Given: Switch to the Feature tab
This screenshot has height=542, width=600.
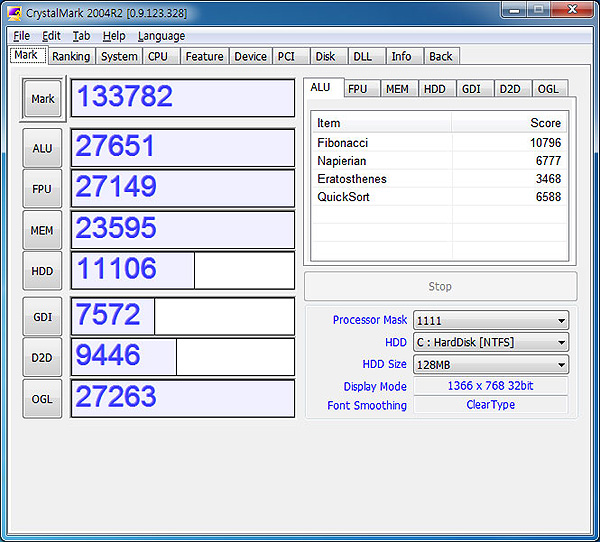Looking at the screenshot, I should pyautogui.click(x=205, y=56).
